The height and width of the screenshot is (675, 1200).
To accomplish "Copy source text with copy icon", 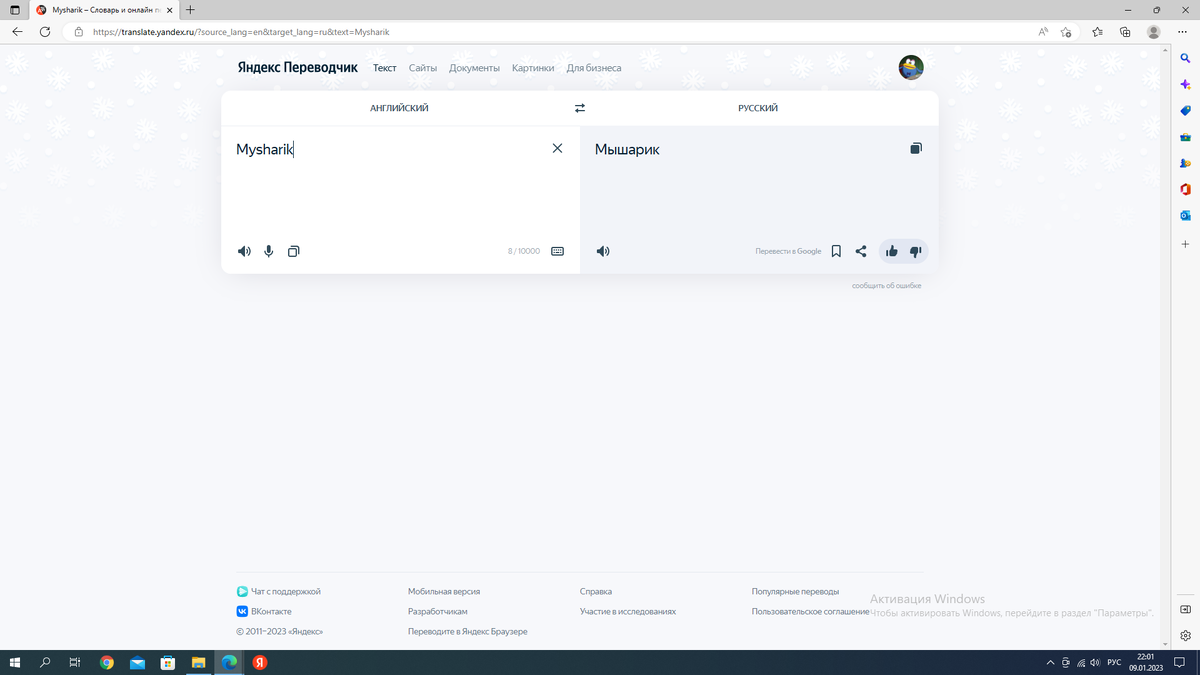I will 293,251.
